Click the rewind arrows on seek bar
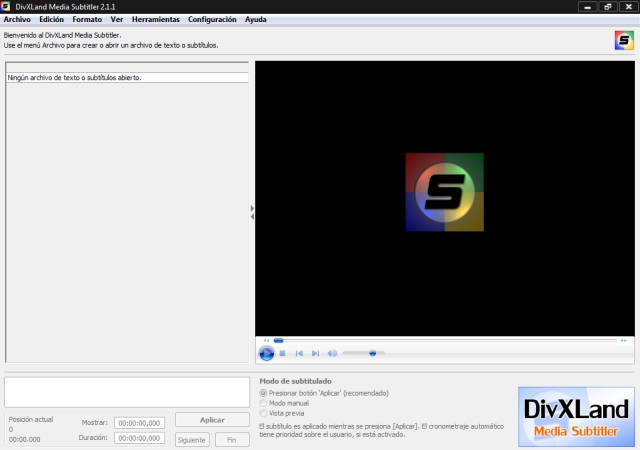Image resolution: width=640 pixels, height=450 pixels. tap(266, 340)
